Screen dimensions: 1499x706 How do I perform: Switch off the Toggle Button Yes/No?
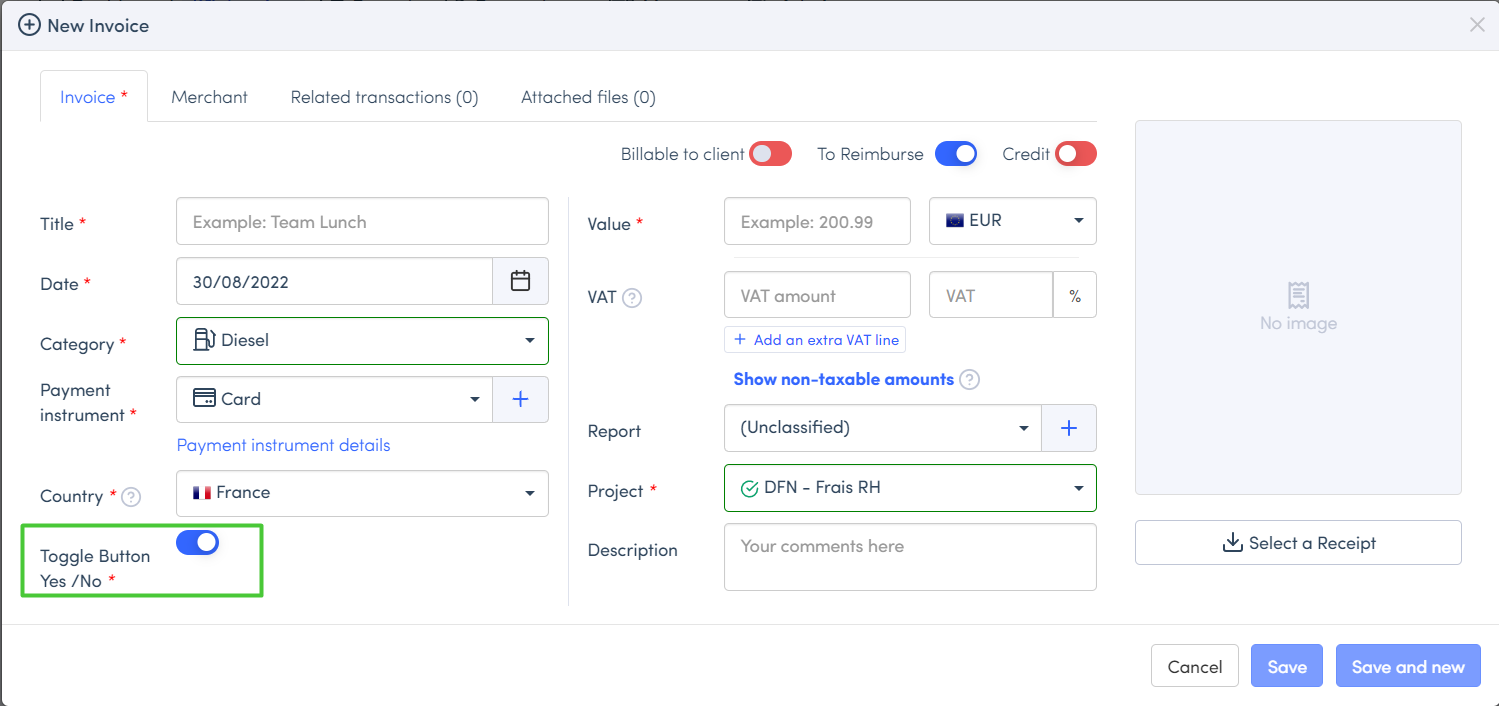(x=197, y=542)
